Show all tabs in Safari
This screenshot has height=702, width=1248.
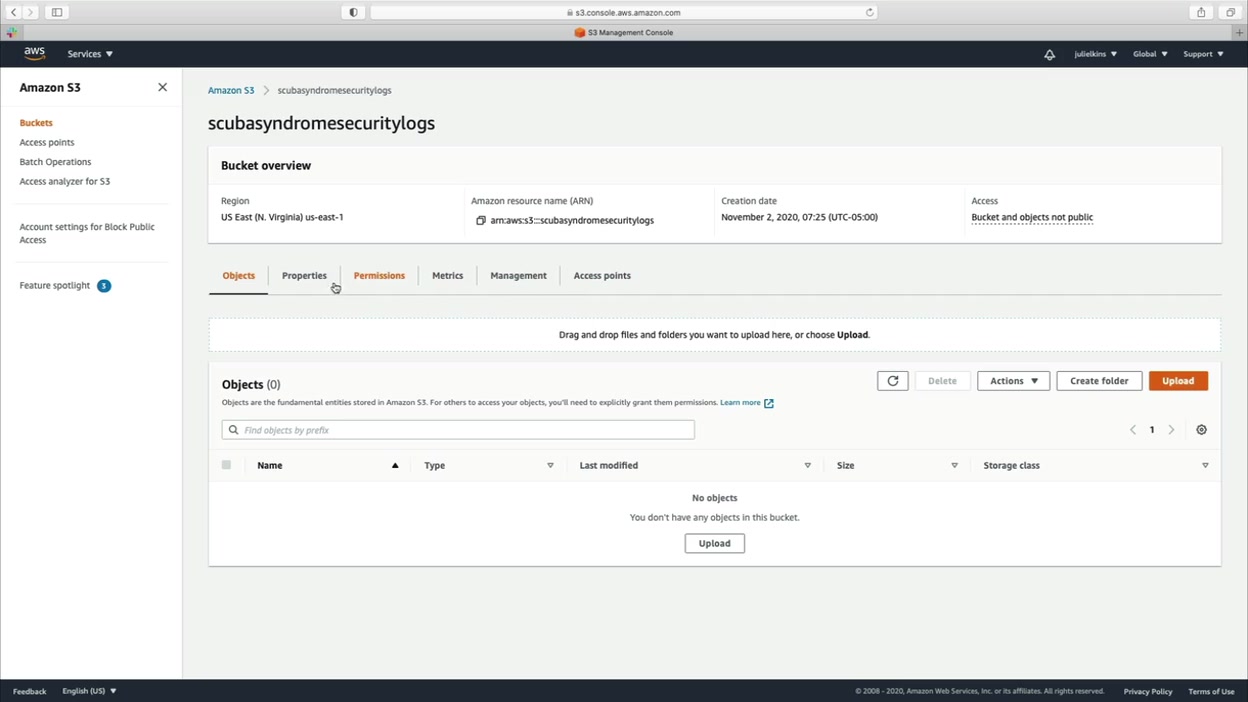(x=1231, y=12)
